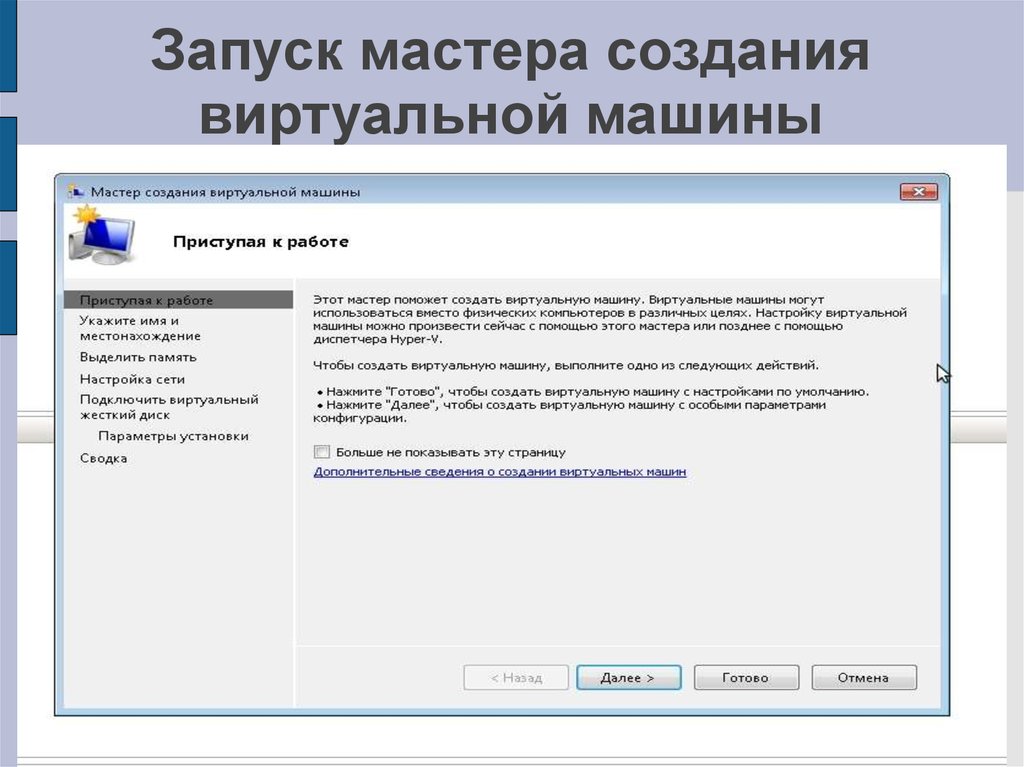Screen dimensions: 1024x767
Task: Close the virtual machine wizard window
Action: (x=917, y=191)
